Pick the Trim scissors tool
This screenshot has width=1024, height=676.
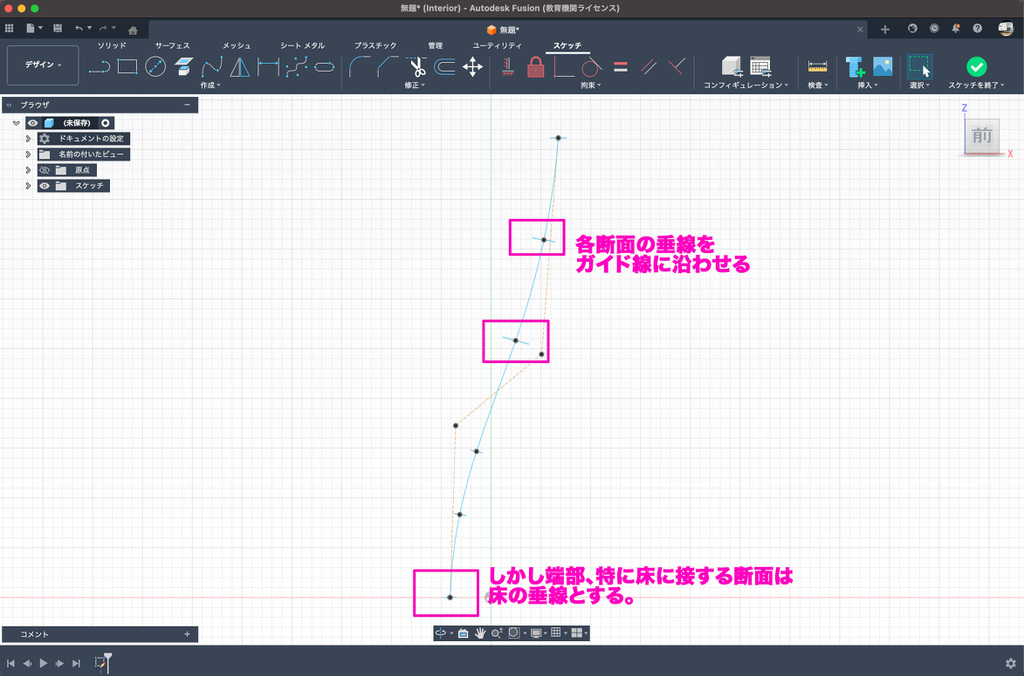click(417, 67)
